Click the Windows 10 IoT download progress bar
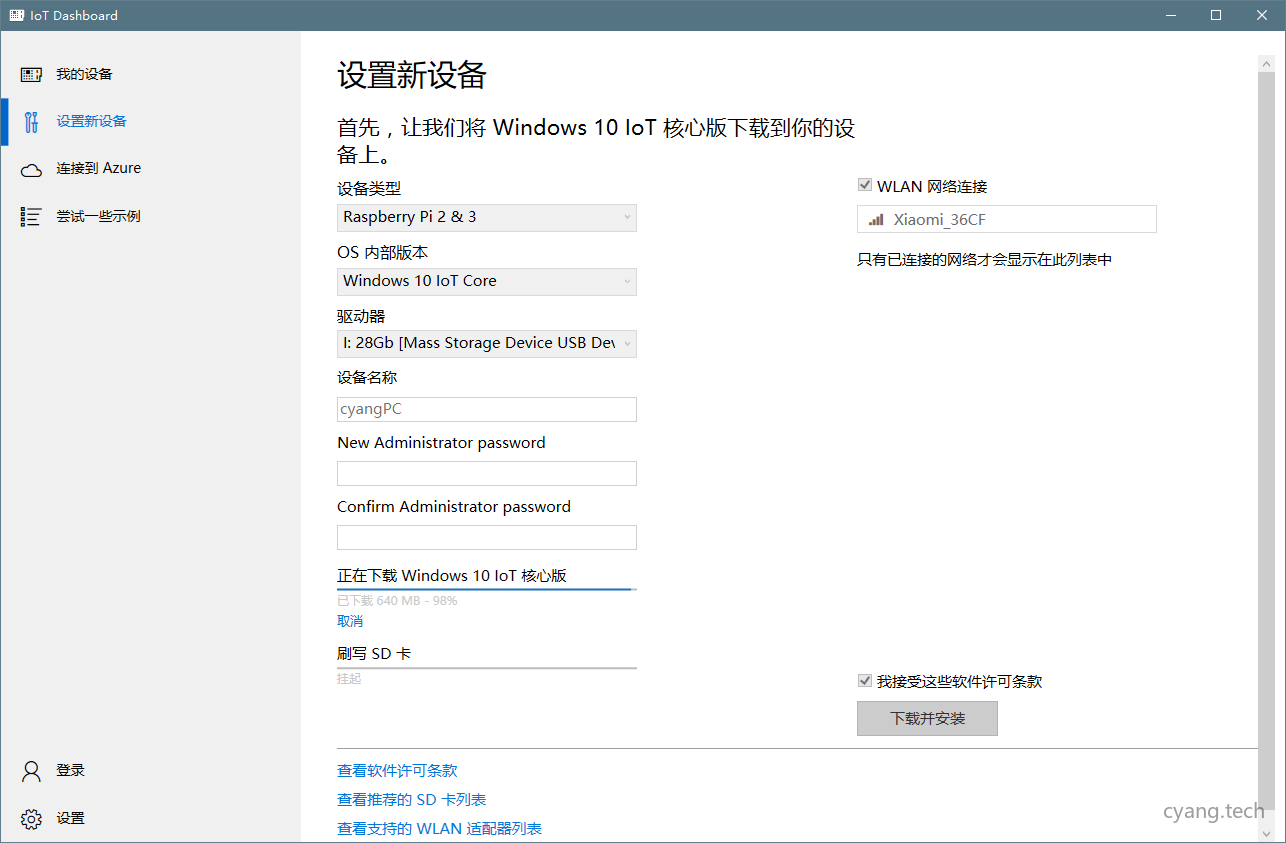 486,590
